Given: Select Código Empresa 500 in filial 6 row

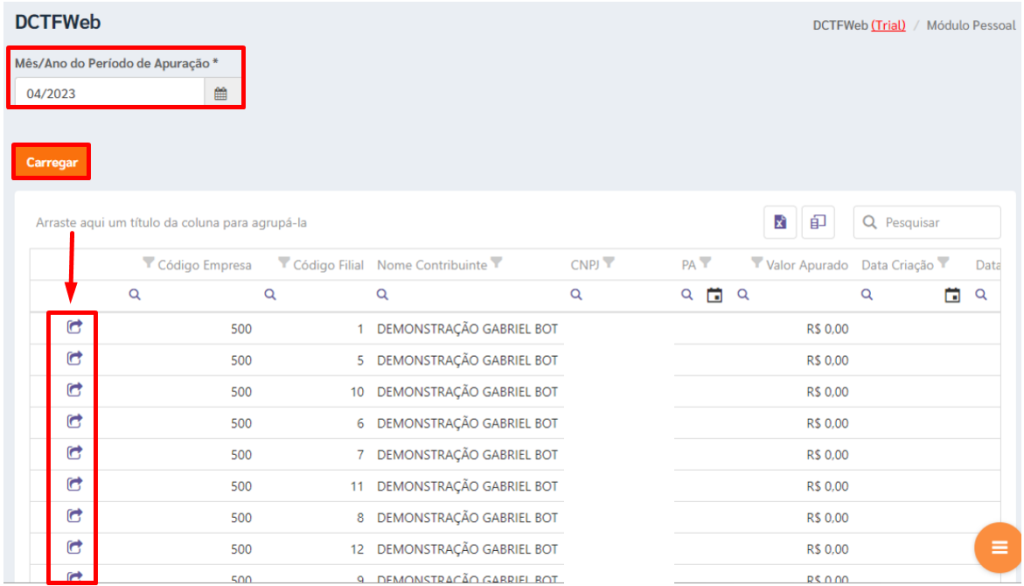Looking at the screenshot, I should point(241,423).
